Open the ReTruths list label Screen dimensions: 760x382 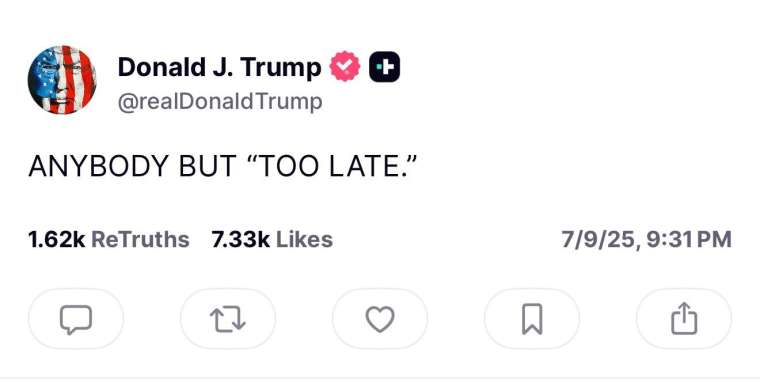coord(140,239)
